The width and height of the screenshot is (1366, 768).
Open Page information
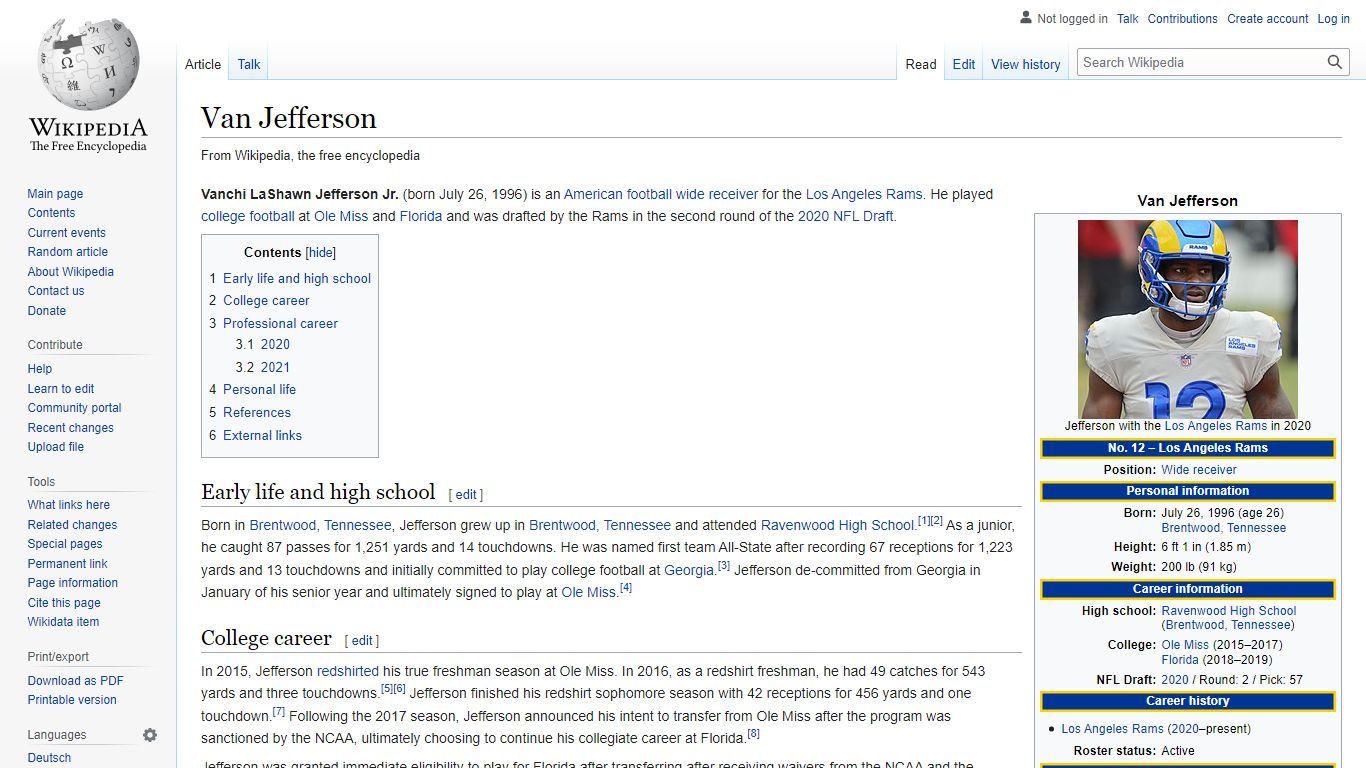click(x=72, y=583)
